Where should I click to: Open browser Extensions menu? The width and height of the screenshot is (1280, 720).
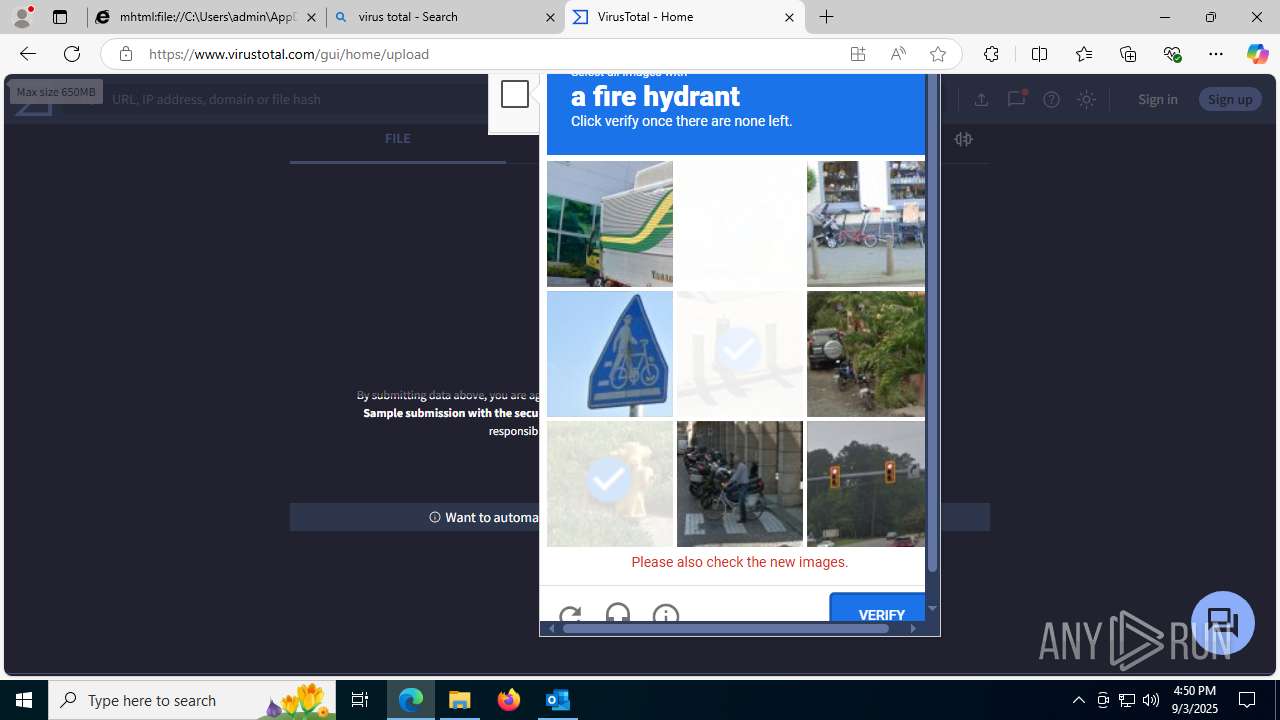click(991, 54)
